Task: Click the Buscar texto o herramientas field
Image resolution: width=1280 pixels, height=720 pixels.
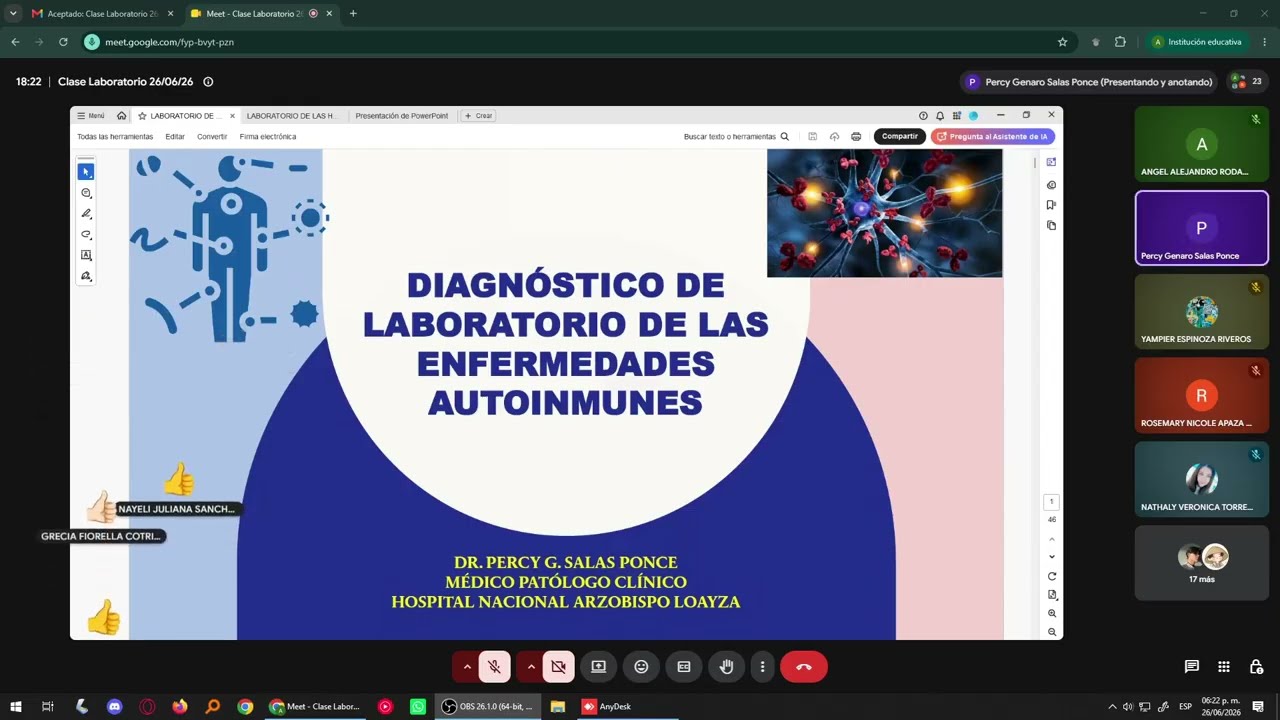Action: tap(736, 137)
